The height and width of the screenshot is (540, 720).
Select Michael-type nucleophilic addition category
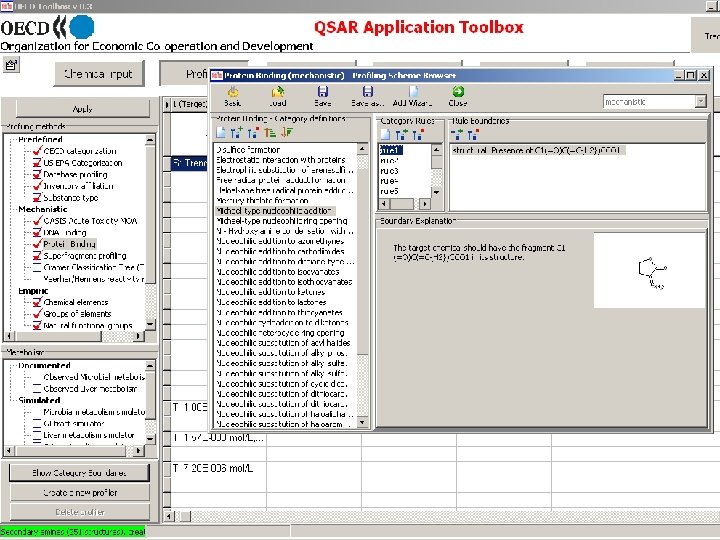[274, 211]
